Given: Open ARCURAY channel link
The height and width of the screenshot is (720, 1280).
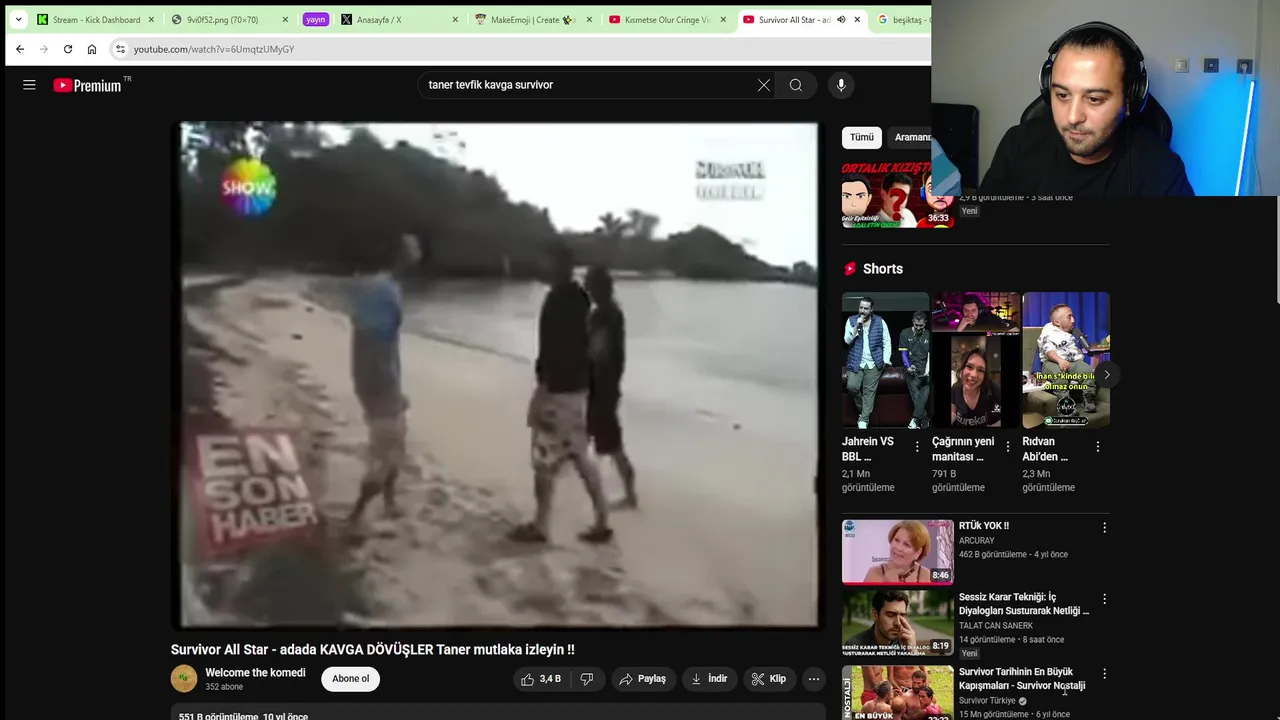Looking at the screenshot, I should click(977, 541).
